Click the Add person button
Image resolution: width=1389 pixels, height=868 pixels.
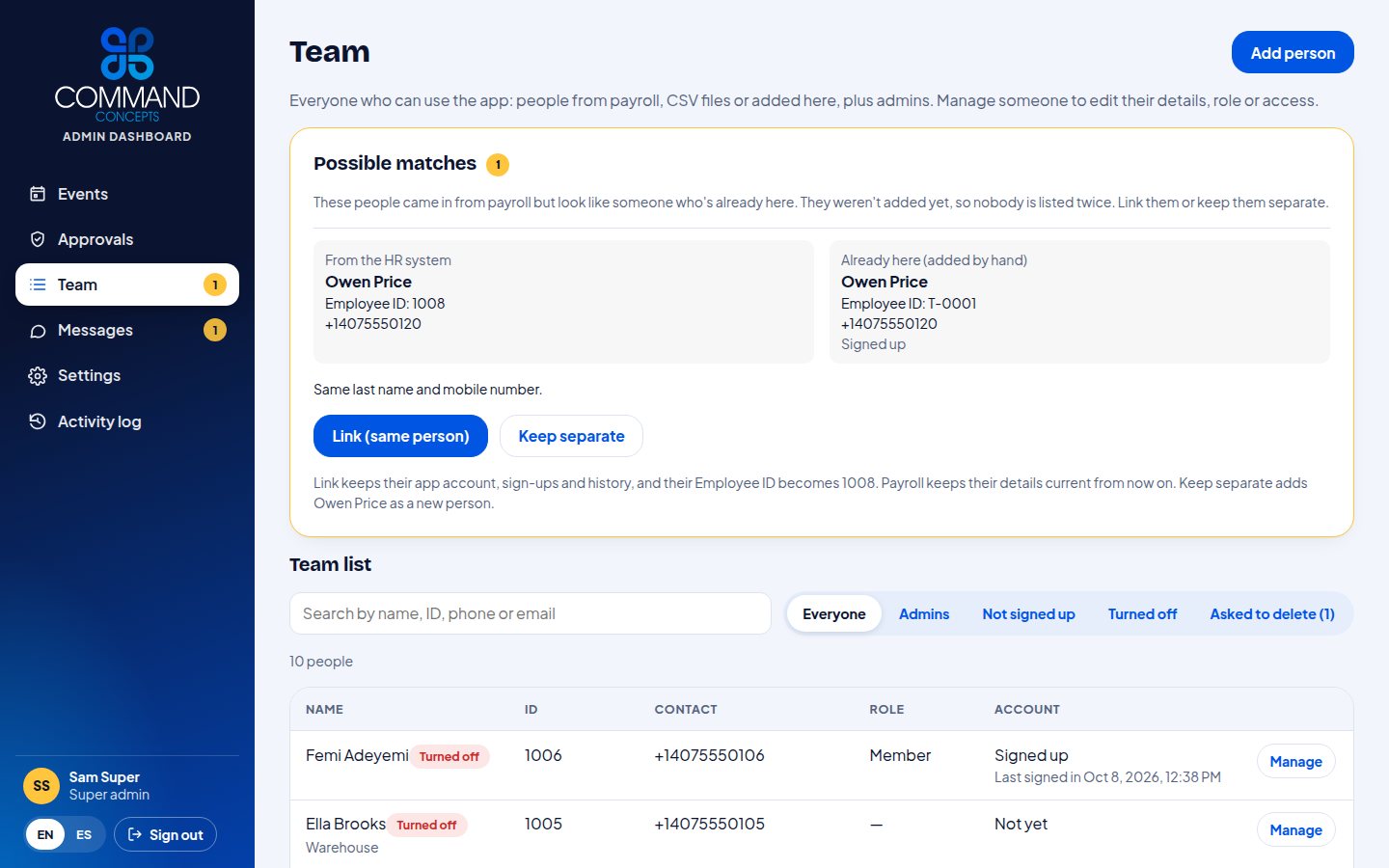coord(1293,53)
